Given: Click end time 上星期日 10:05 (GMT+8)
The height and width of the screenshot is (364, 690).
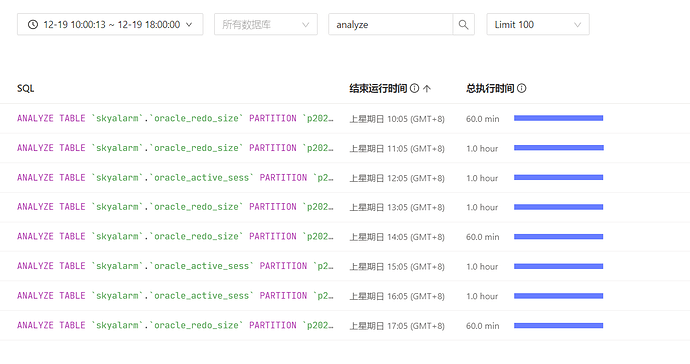Looking at the screenshot, I should [x=397, y=119].
